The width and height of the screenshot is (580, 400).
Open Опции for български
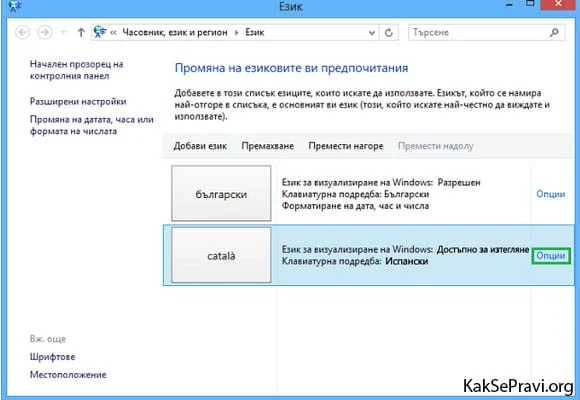click(x=550, y=194)
